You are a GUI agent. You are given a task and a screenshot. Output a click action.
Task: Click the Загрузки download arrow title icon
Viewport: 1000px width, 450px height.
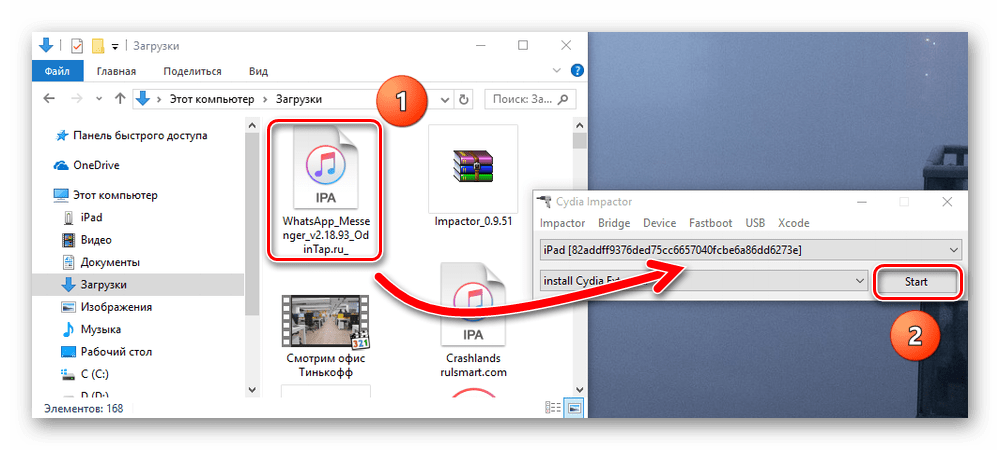pos(47,46)
